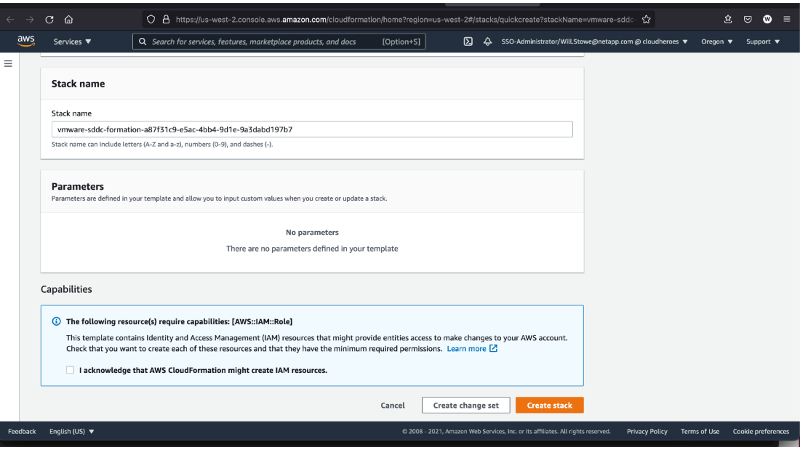The image size is (800, 450).
Task: Toggle the left hamburger navigation menu
Action: click(x=9, y=64)
